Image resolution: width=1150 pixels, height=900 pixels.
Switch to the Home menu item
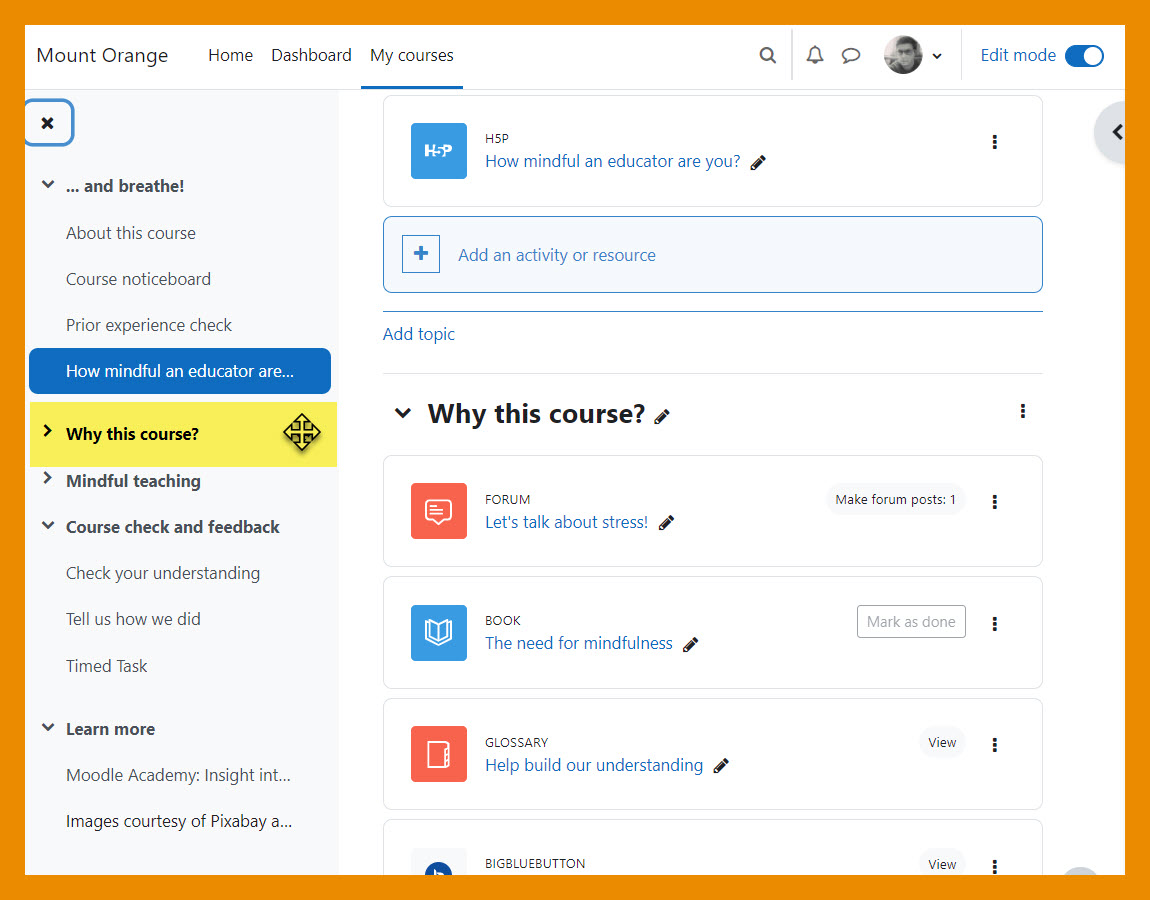tap(230, 56)
